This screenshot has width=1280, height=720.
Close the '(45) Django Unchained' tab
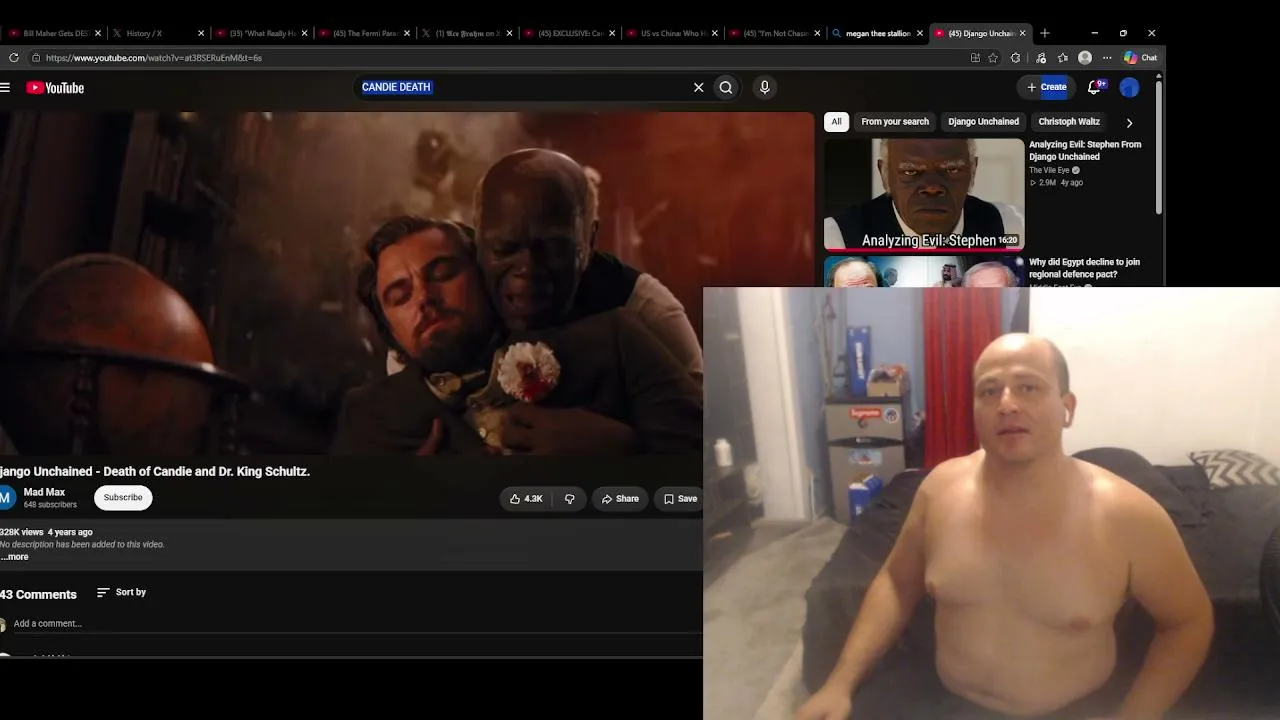[1022, 33]
